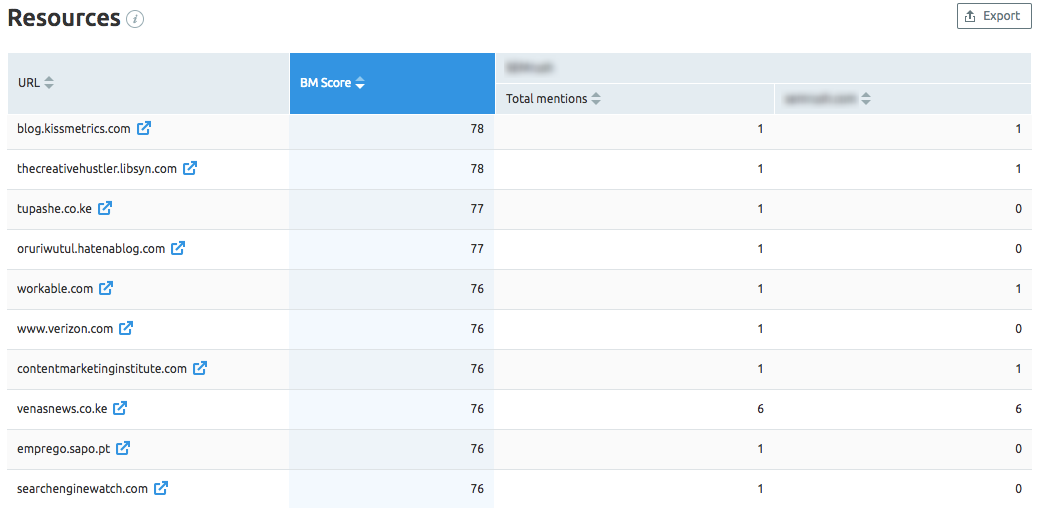Select BM Score 77 for oruriwutul.hatenablog.com
1040x508 pixels.
tap(477, 249)
